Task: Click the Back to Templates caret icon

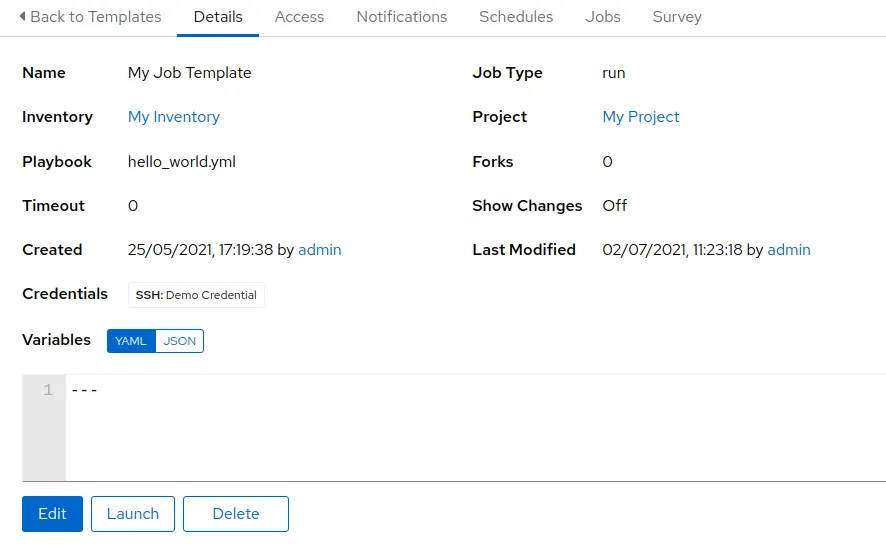Action: coord(23,17)
